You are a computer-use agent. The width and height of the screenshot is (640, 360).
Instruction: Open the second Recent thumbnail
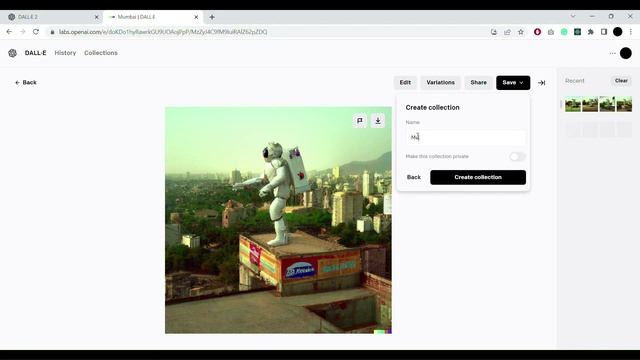(x=590, y=104)
